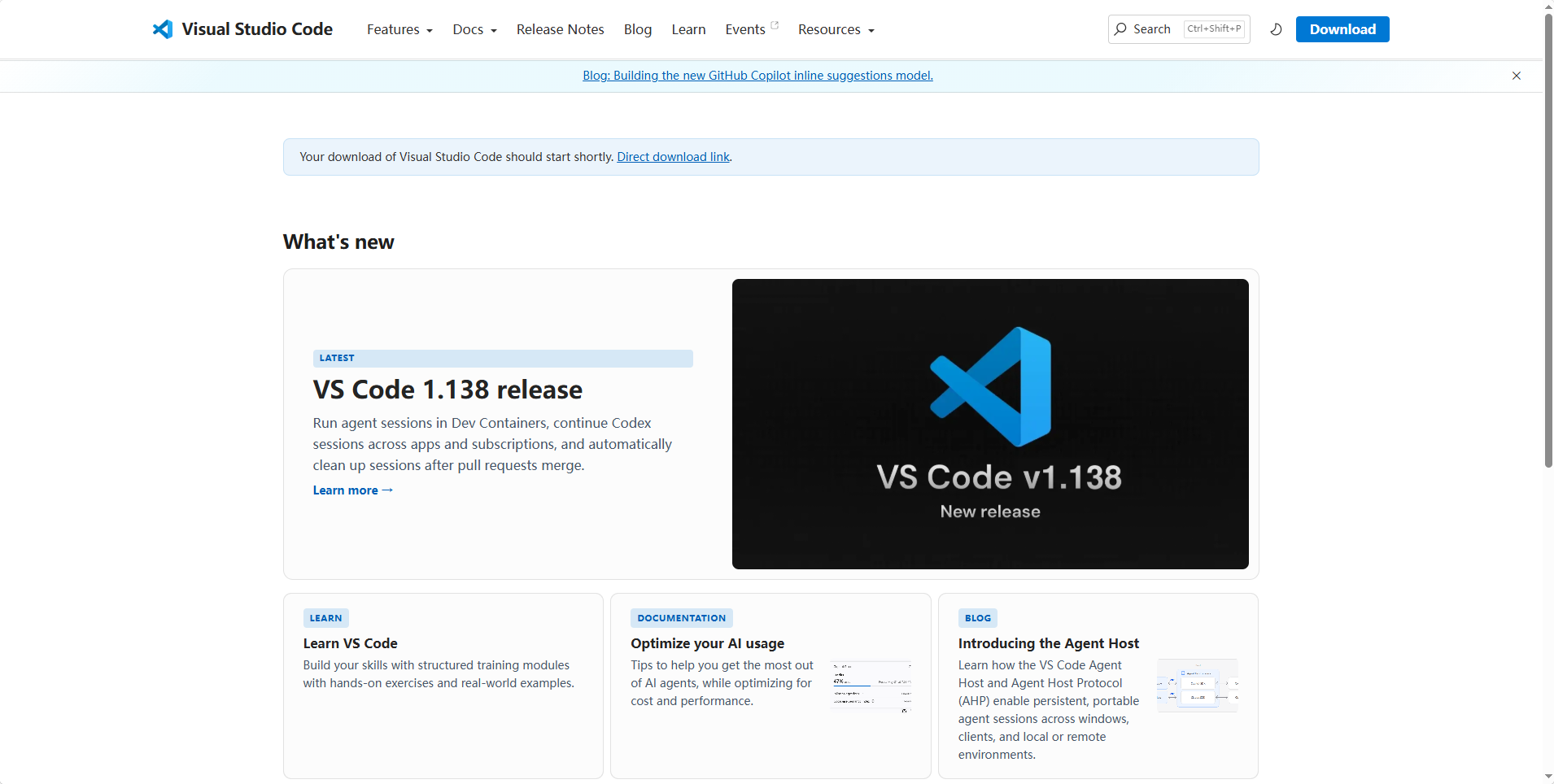
Task: Click the VS Code v1.138 release image
Action: (x=990, y=424)
